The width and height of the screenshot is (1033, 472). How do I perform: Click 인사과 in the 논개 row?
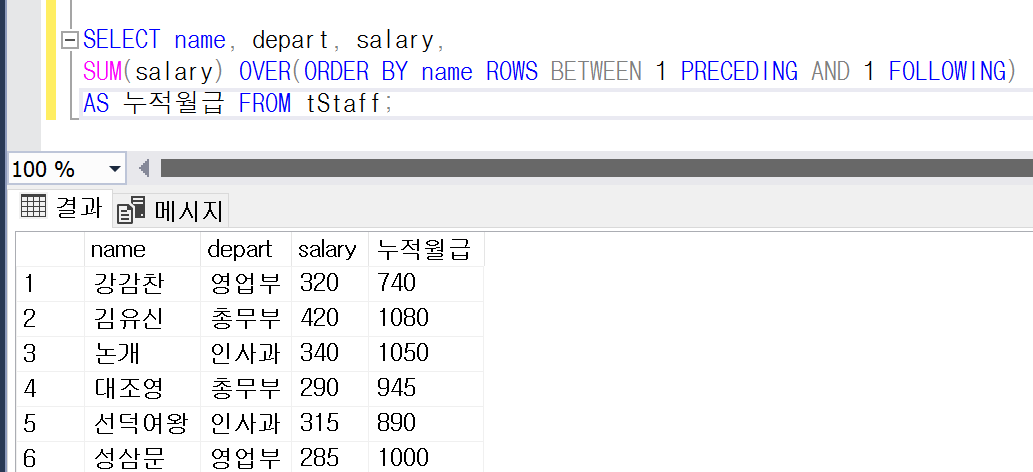(246, 353)
